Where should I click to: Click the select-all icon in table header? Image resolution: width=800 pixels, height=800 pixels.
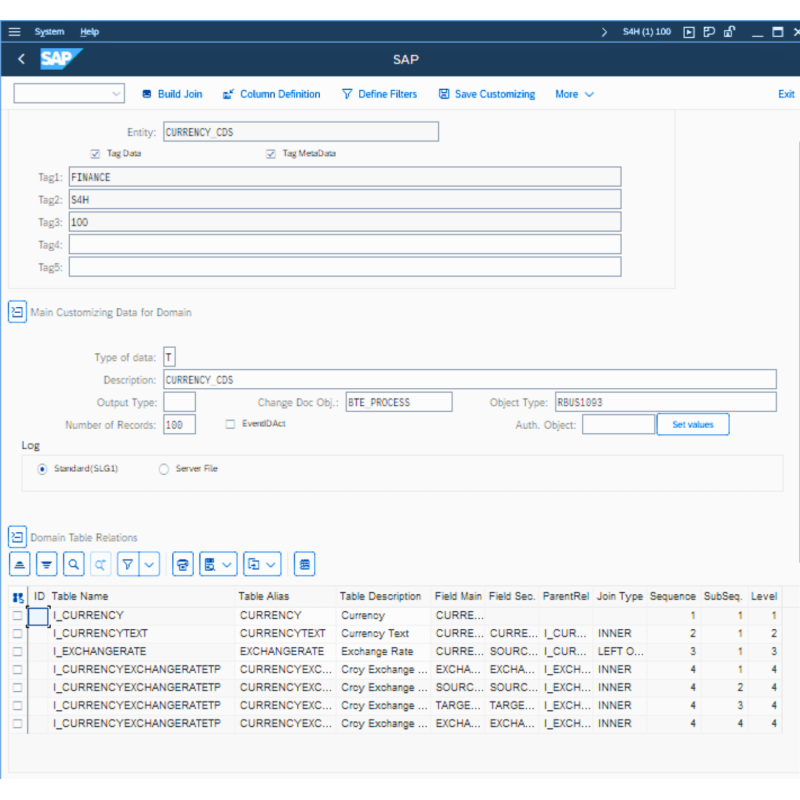click(18, 596)
